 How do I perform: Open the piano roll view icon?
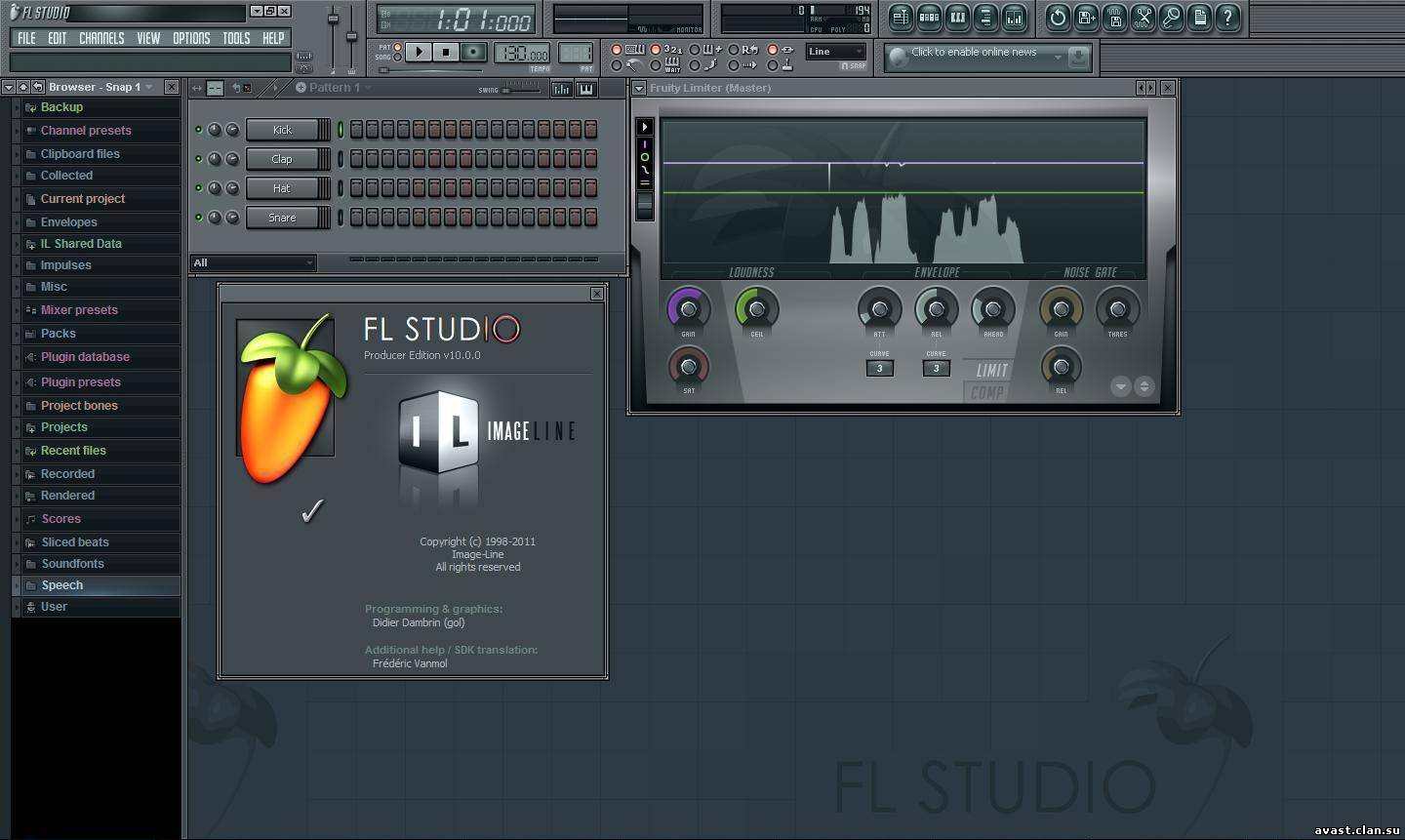click(957, 17)
